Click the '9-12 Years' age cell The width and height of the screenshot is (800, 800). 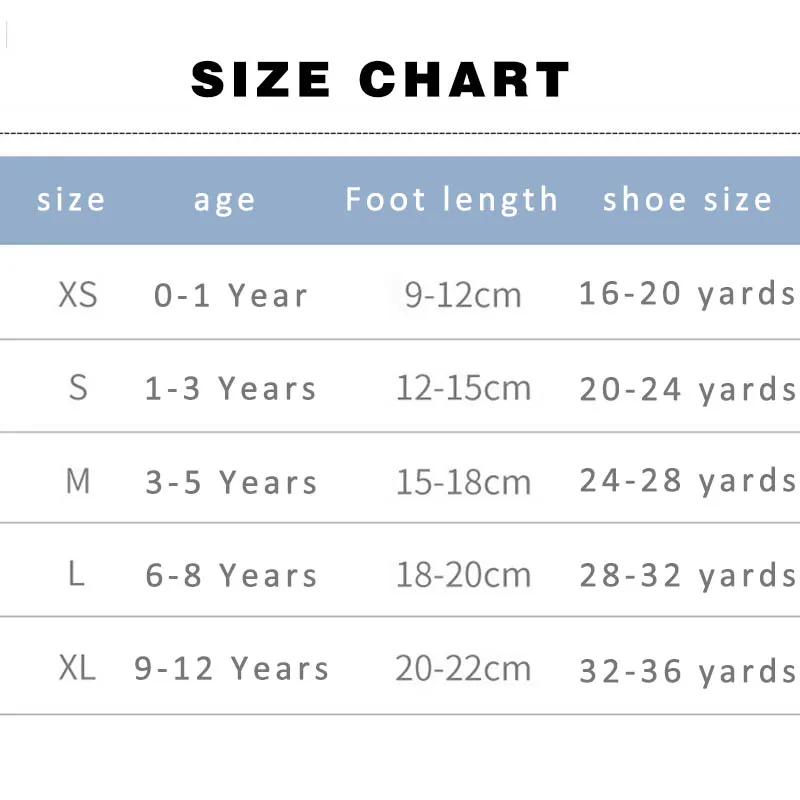(232, 669)
